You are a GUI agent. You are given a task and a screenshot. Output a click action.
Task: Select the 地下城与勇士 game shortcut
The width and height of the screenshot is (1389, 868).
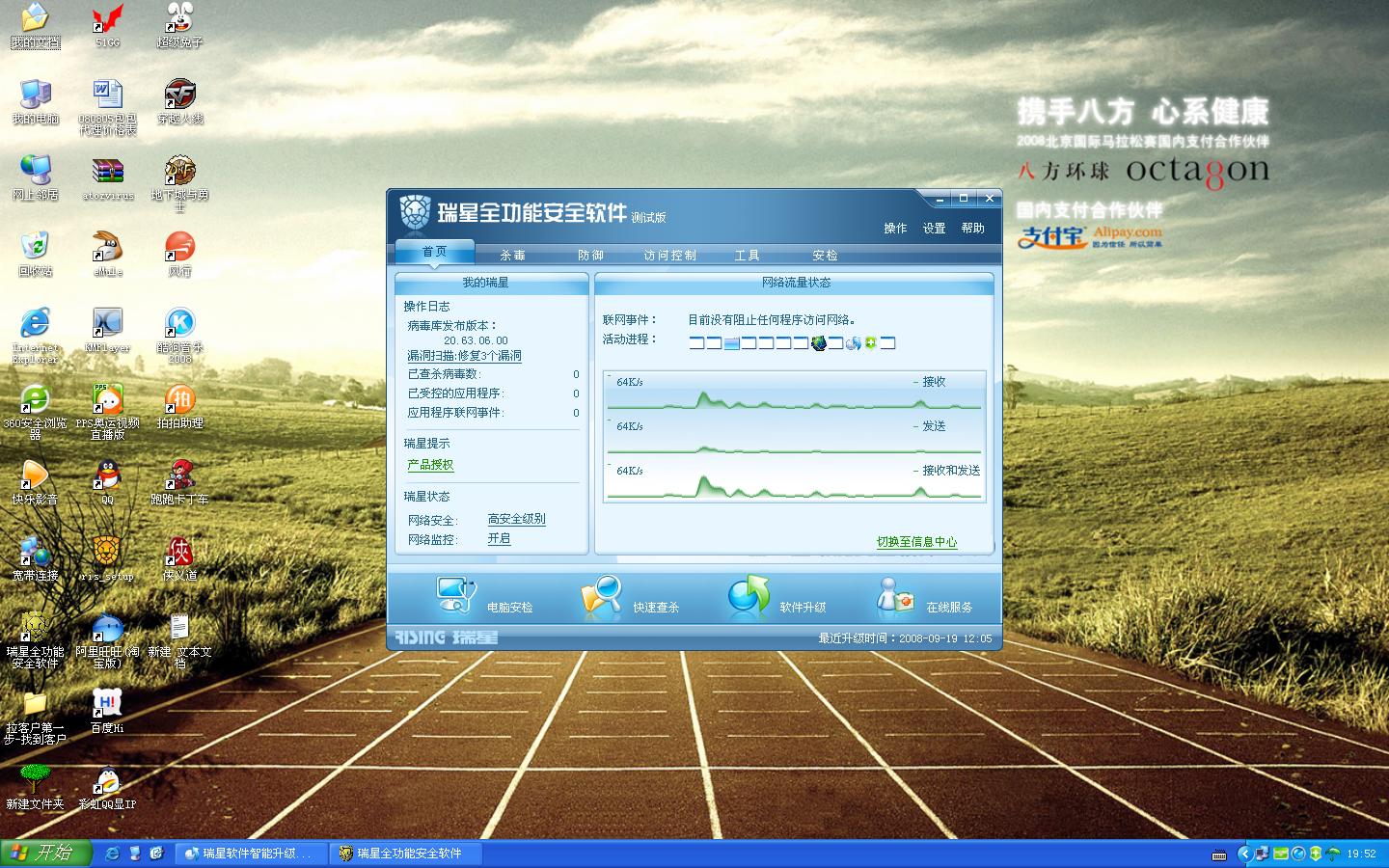click(x=180, y=183)
